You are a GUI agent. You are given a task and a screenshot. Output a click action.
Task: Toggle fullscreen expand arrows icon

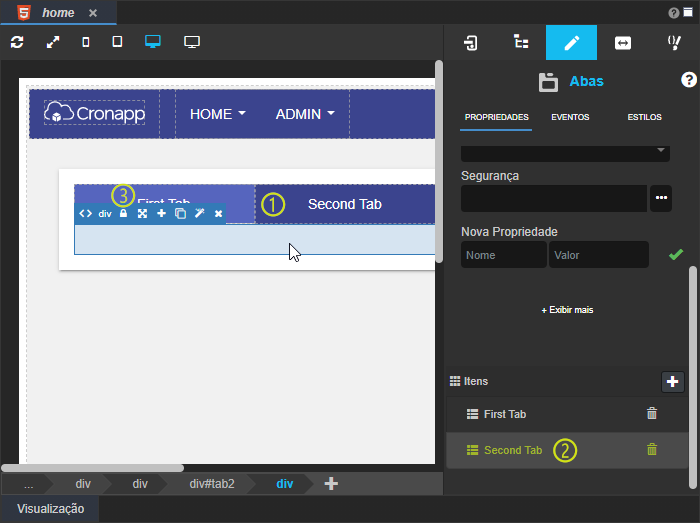click(53, 42)
